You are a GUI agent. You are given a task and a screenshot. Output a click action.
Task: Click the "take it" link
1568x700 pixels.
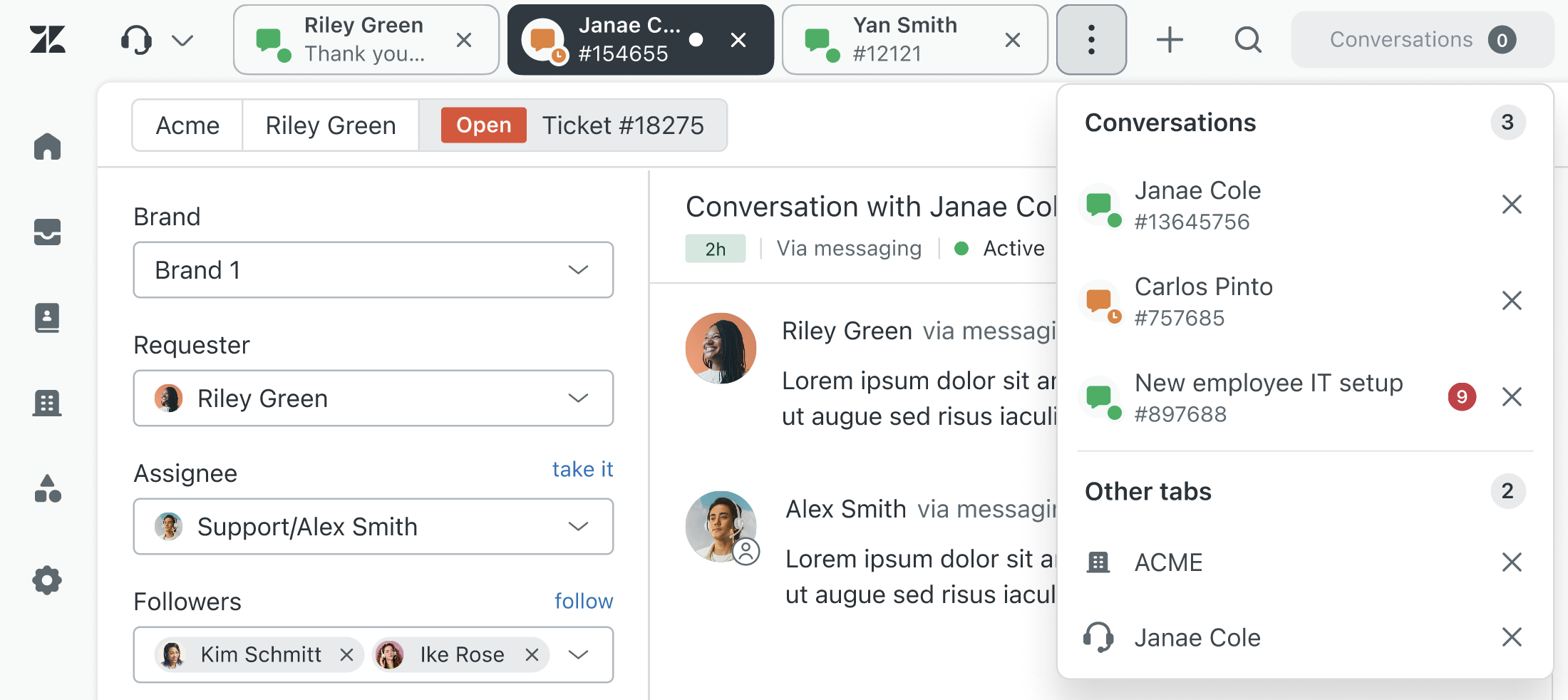582,469
